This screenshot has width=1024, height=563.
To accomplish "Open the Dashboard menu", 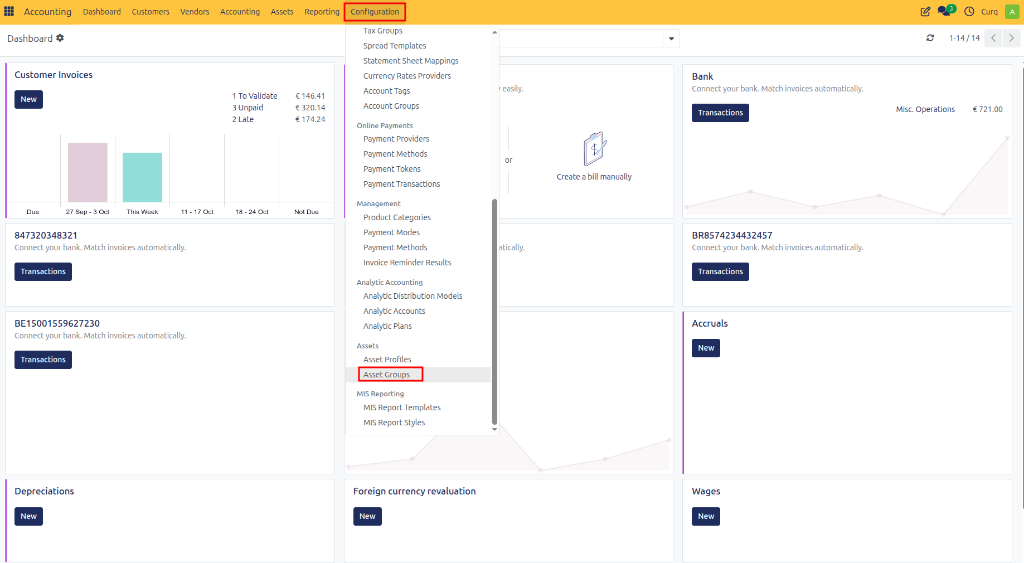I will [x=102, y=12].
